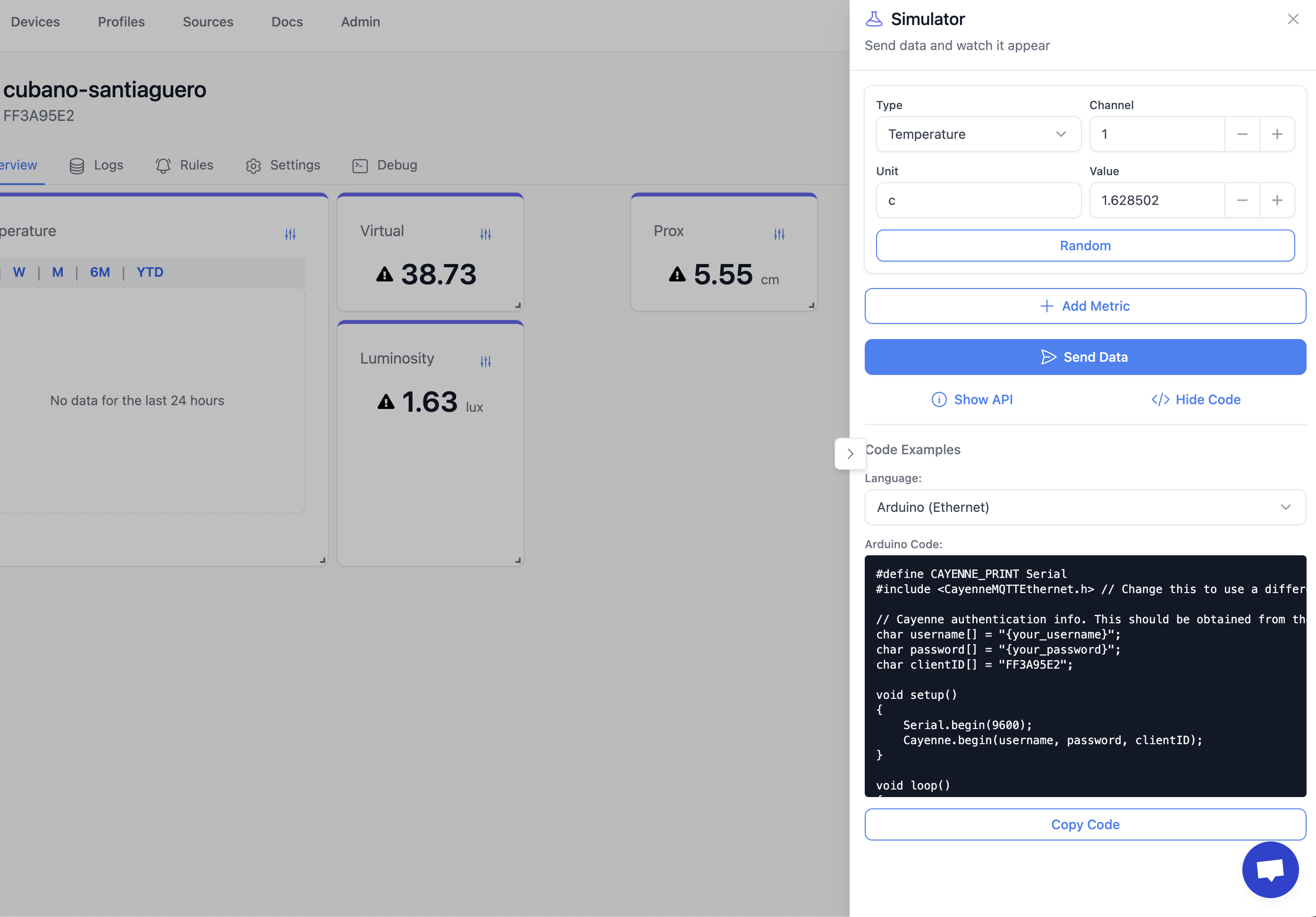Open the Language dropdown Arduino (Ethernet)
1316x917 pixels.
coord(1084,507)
